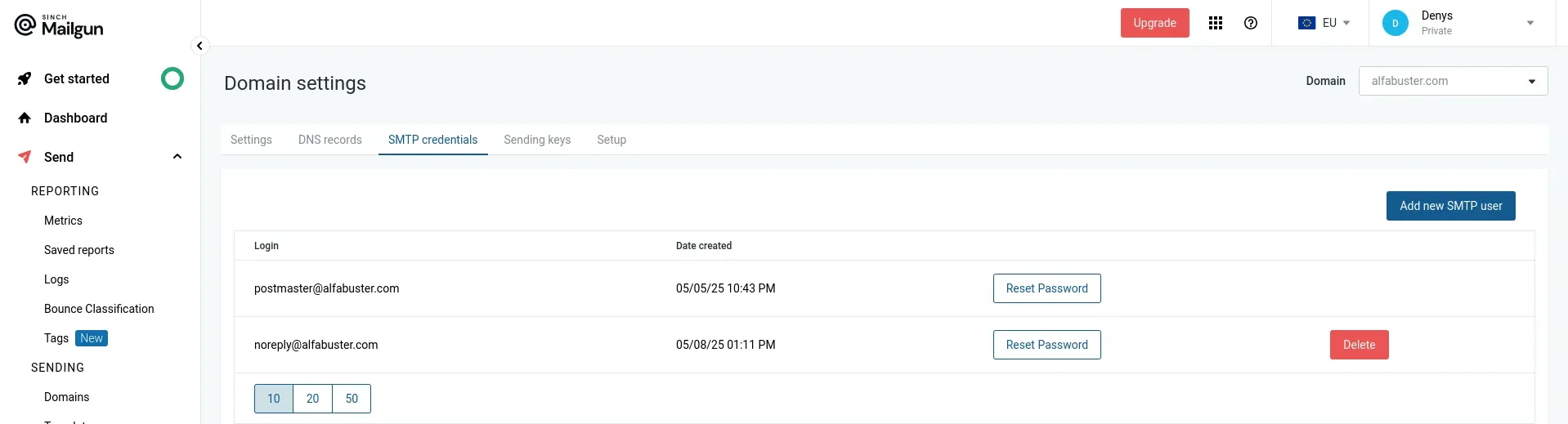The height and width of the screenshot is (424, 1568).
Task: Delete the noreply@alfabuster.com SMTP user
Action: 1360,345
